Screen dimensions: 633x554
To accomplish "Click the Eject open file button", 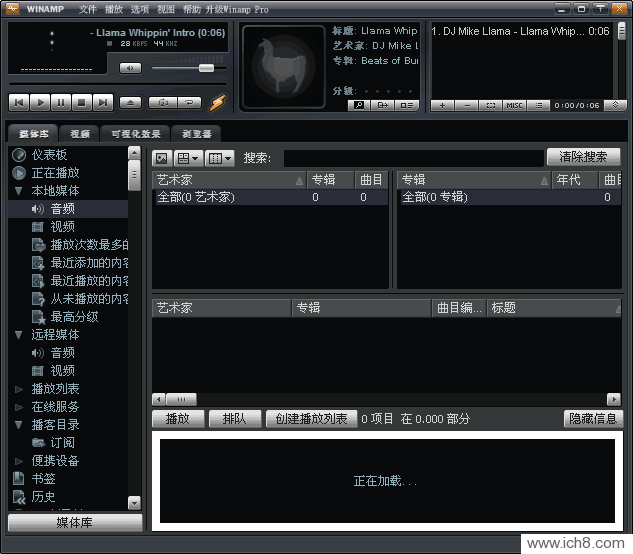I will 130,103.
